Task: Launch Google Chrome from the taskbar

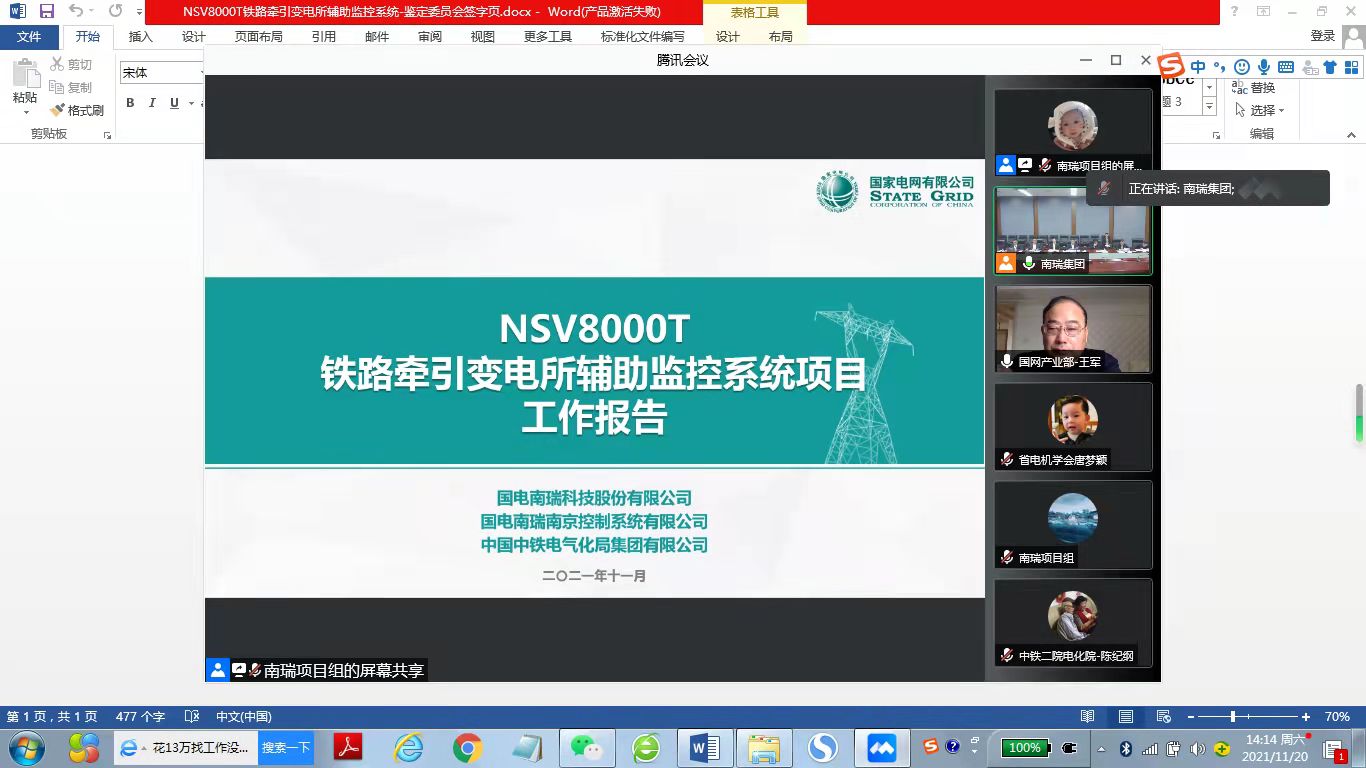Action: (467, 747)
